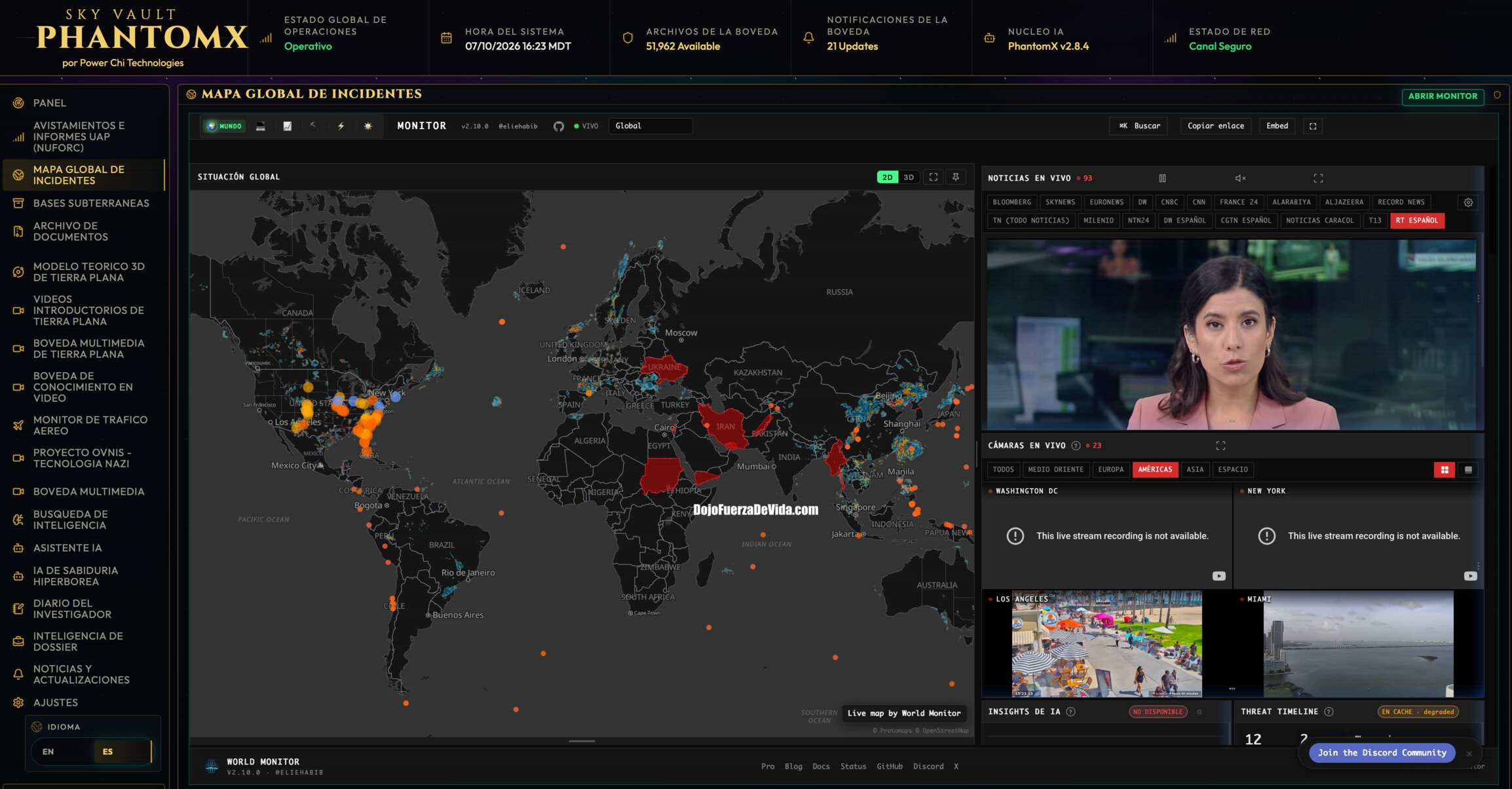Switch the map to 3D view
Viewport: 1512px width, 789px height.
pyautogui.click(x=909, y=178)
